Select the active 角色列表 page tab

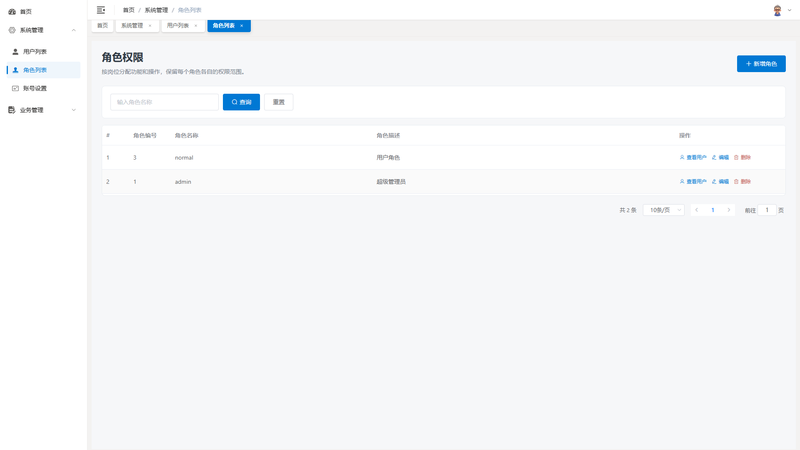click(x=223, y=26)
